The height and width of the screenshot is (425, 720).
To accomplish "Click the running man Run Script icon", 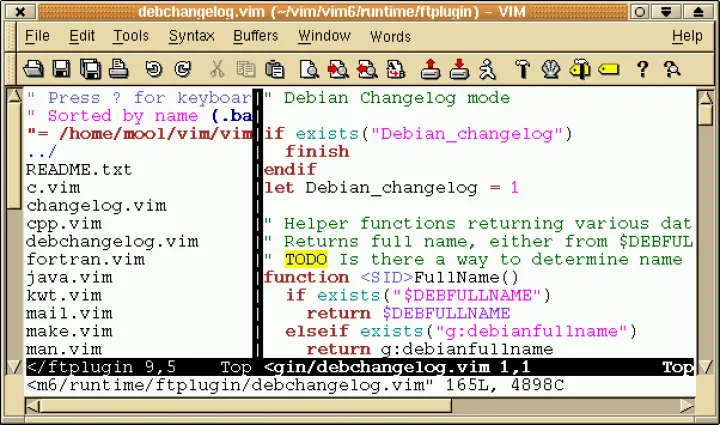I will point(487,69).
